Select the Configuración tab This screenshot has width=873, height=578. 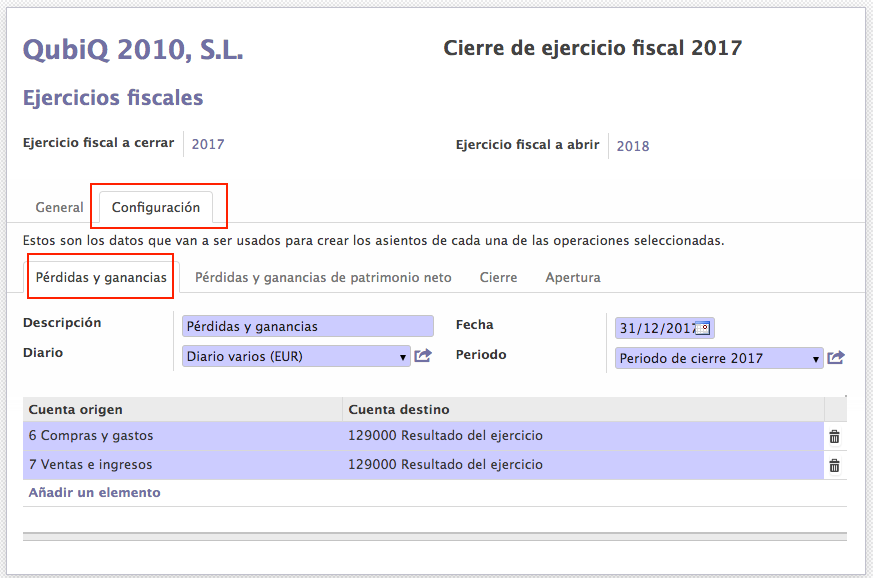pos(156,208)
